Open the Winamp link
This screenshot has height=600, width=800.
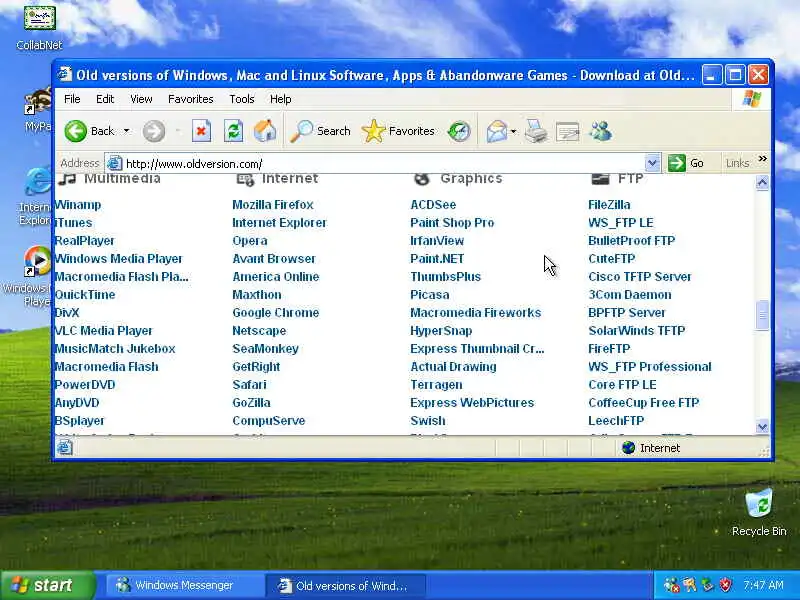tap(78, 205)
